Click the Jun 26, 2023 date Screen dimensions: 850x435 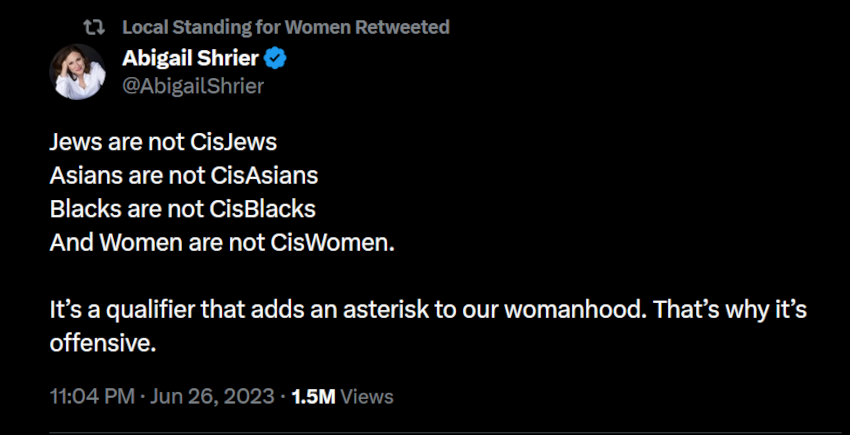(211, 396)
